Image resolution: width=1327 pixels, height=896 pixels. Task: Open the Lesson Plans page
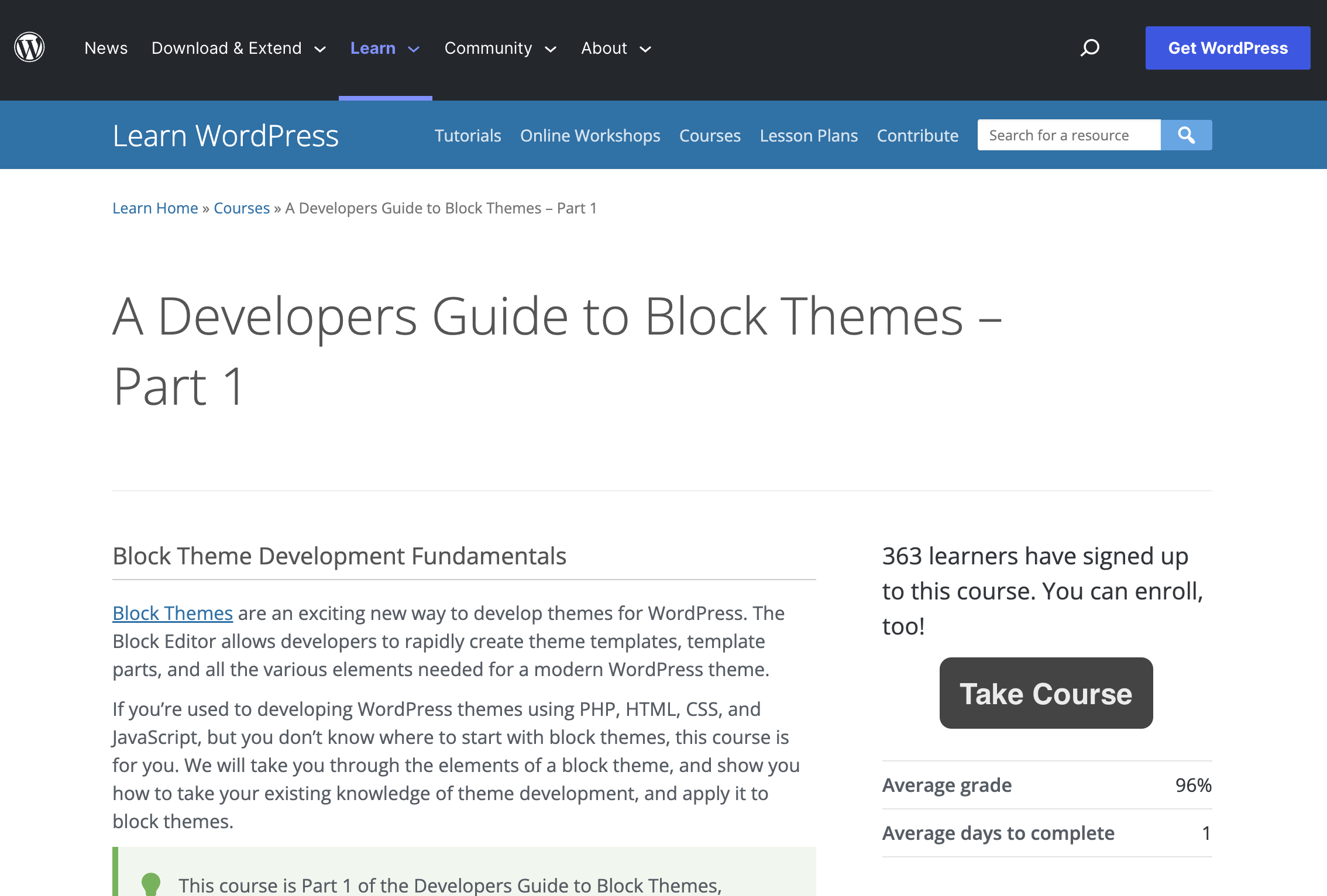[809, 135]
